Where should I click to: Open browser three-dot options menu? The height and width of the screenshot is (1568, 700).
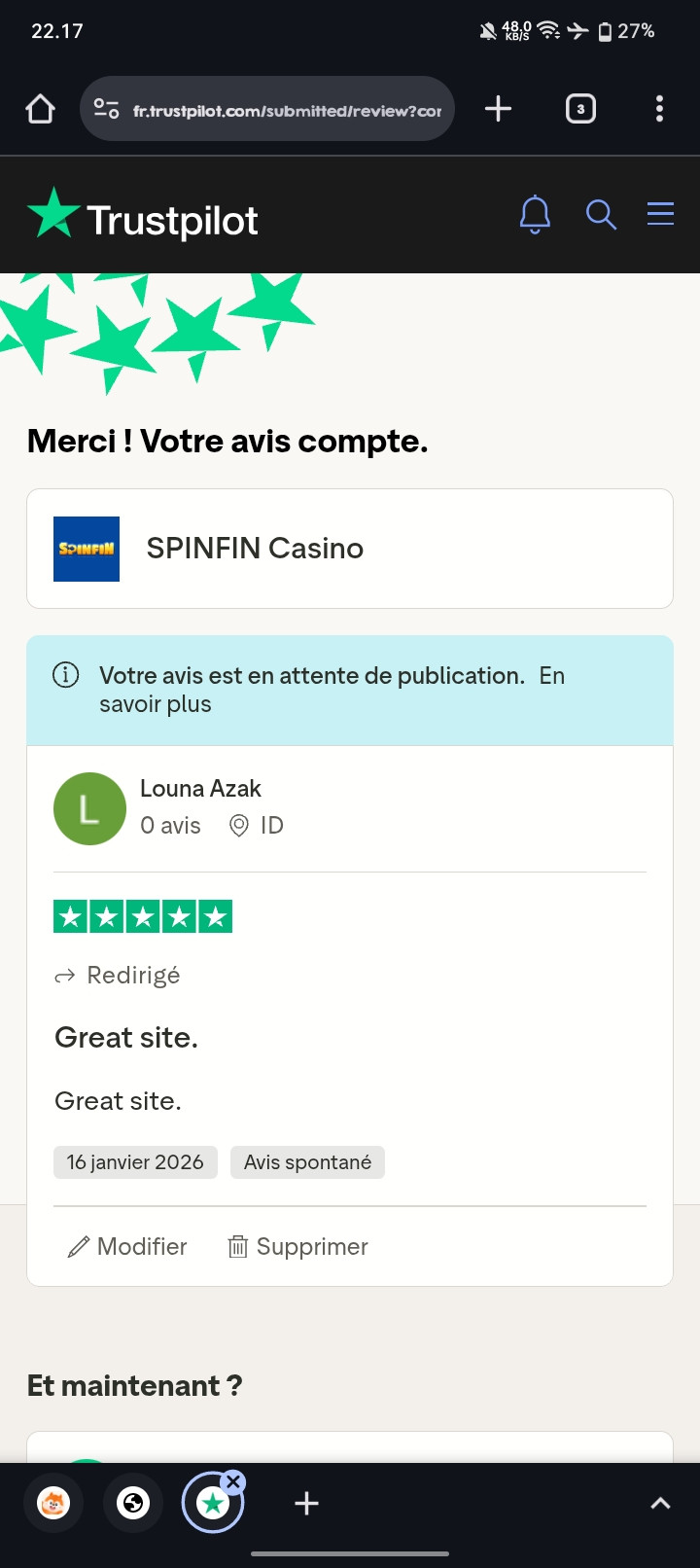tap(659, 109)
